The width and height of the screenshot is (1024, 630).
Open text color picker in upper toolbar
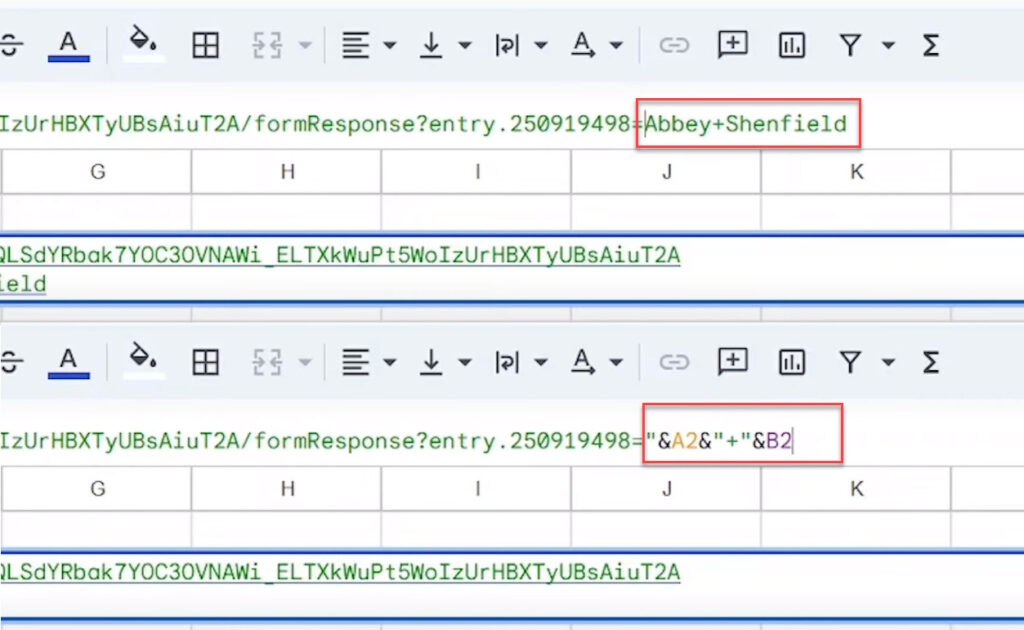click(68, 45)
